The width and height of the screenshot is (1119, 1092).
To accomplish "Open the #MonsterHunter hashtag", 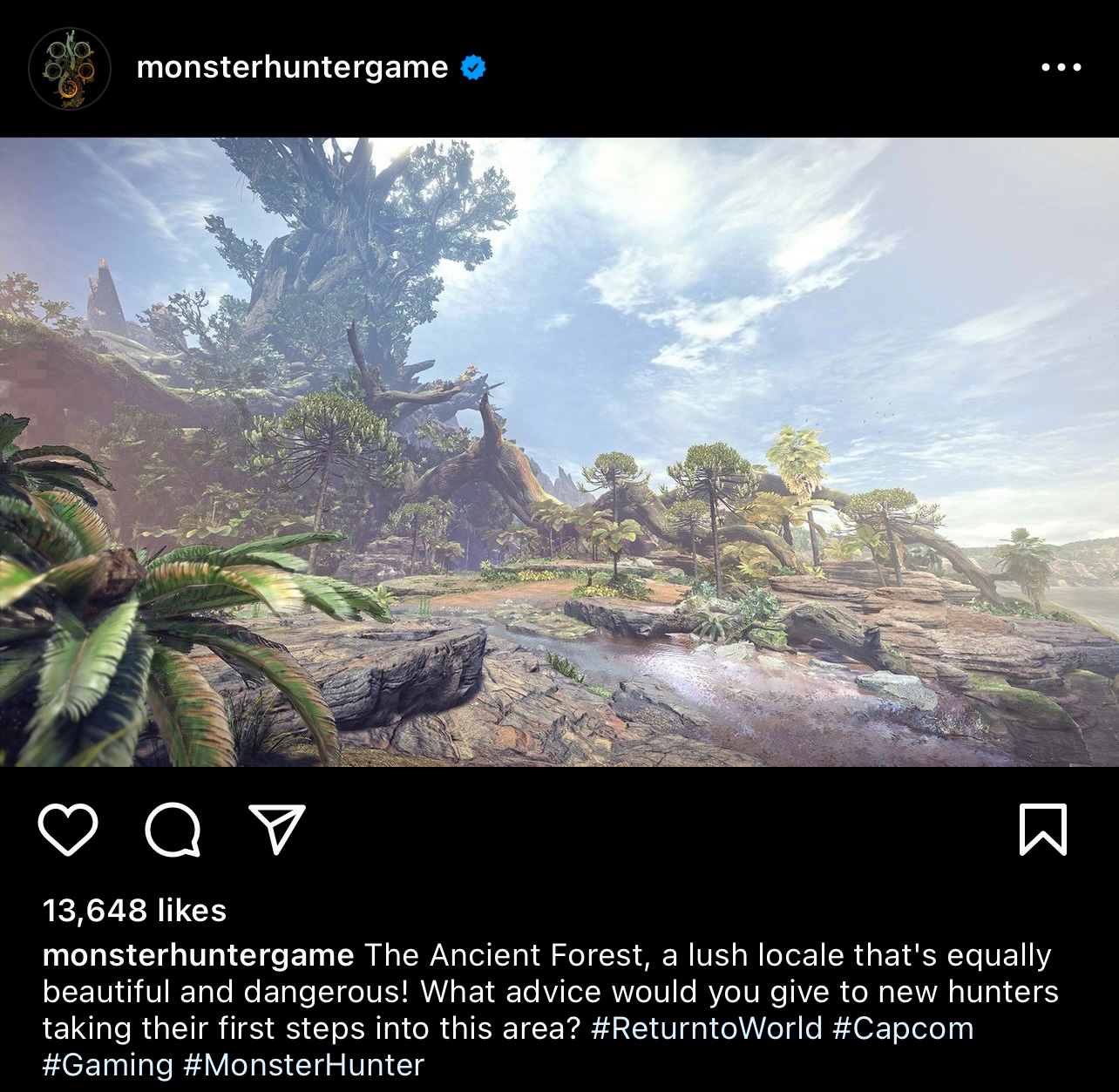I will pos(304,1065).
